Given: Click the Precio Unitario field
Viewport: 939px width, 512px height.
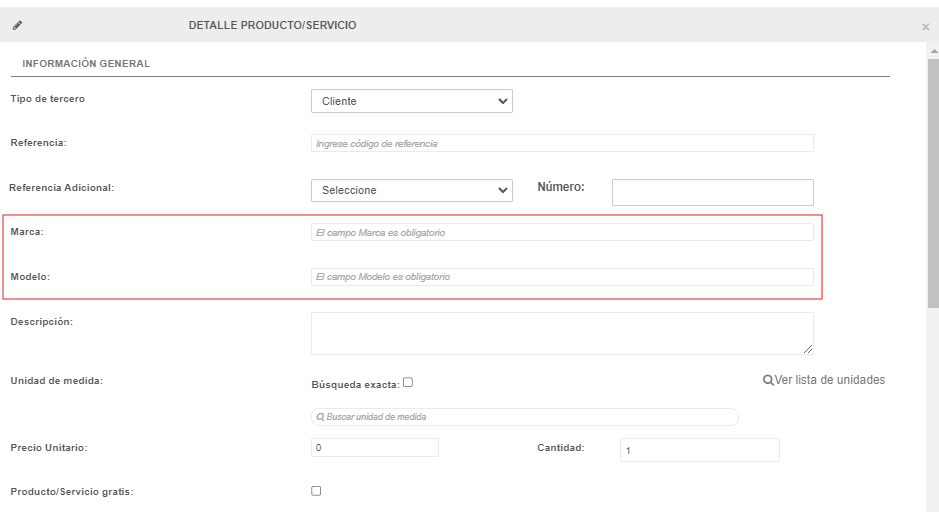Looking at the screenshot, I should (375, 448).
